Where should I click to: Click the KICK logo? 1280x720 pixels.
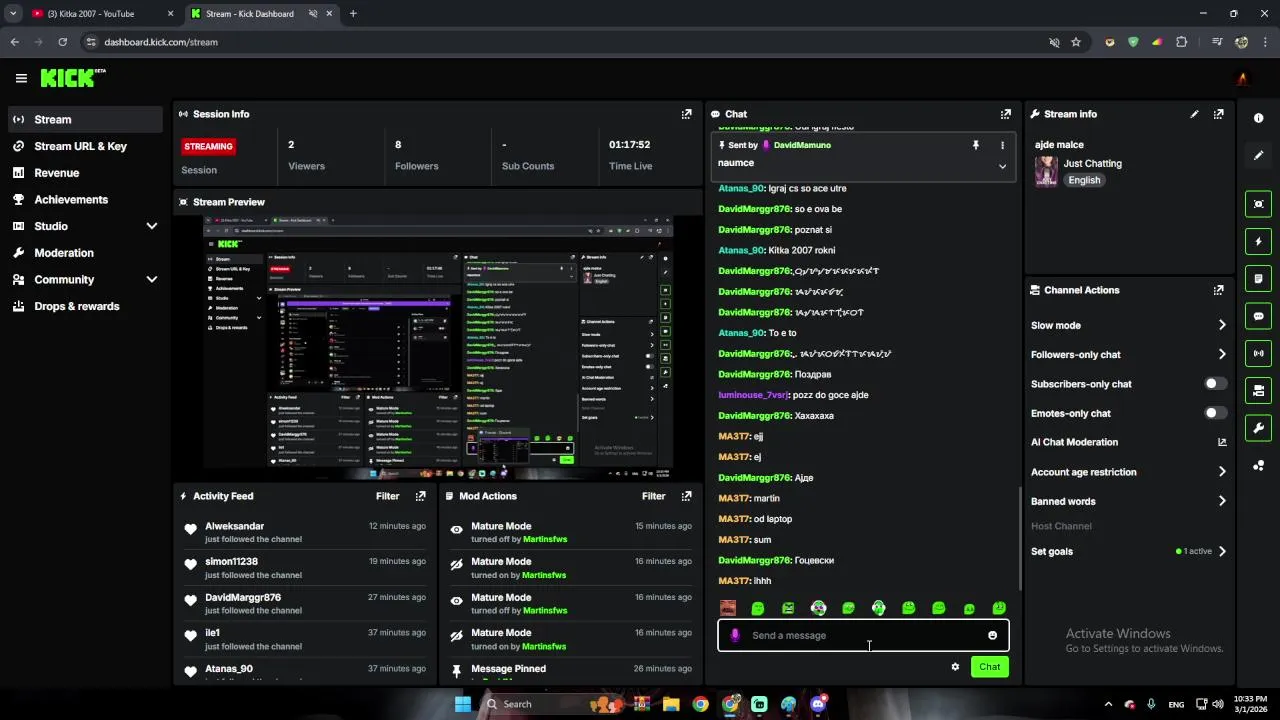point(72,78)
